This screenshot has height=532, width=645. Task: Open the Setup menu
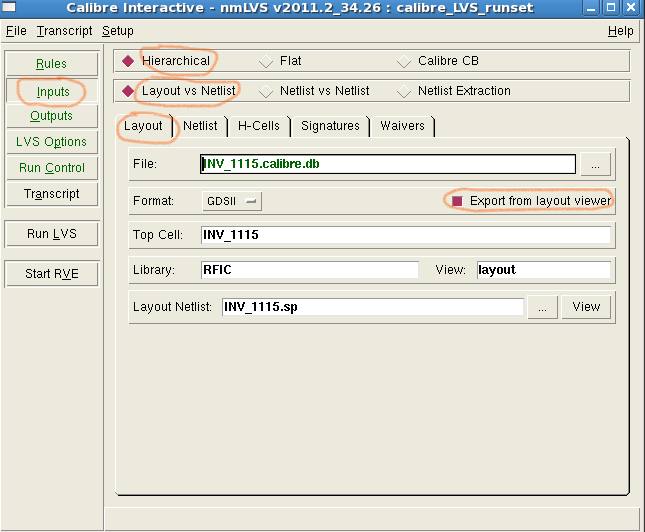[x=118, y=31]
